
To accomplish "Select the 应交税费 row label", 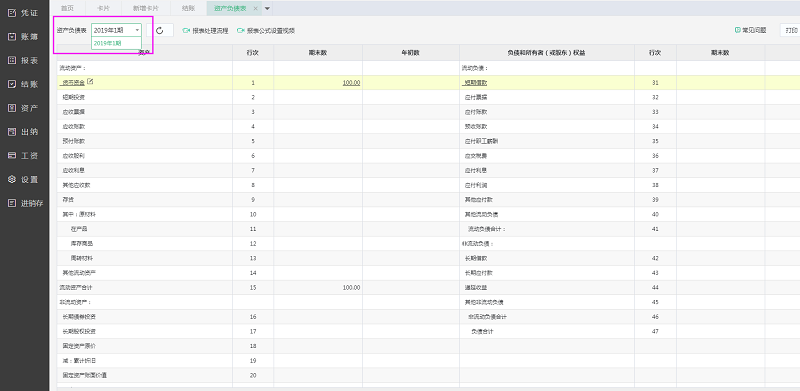I will [x=476, y=156].
